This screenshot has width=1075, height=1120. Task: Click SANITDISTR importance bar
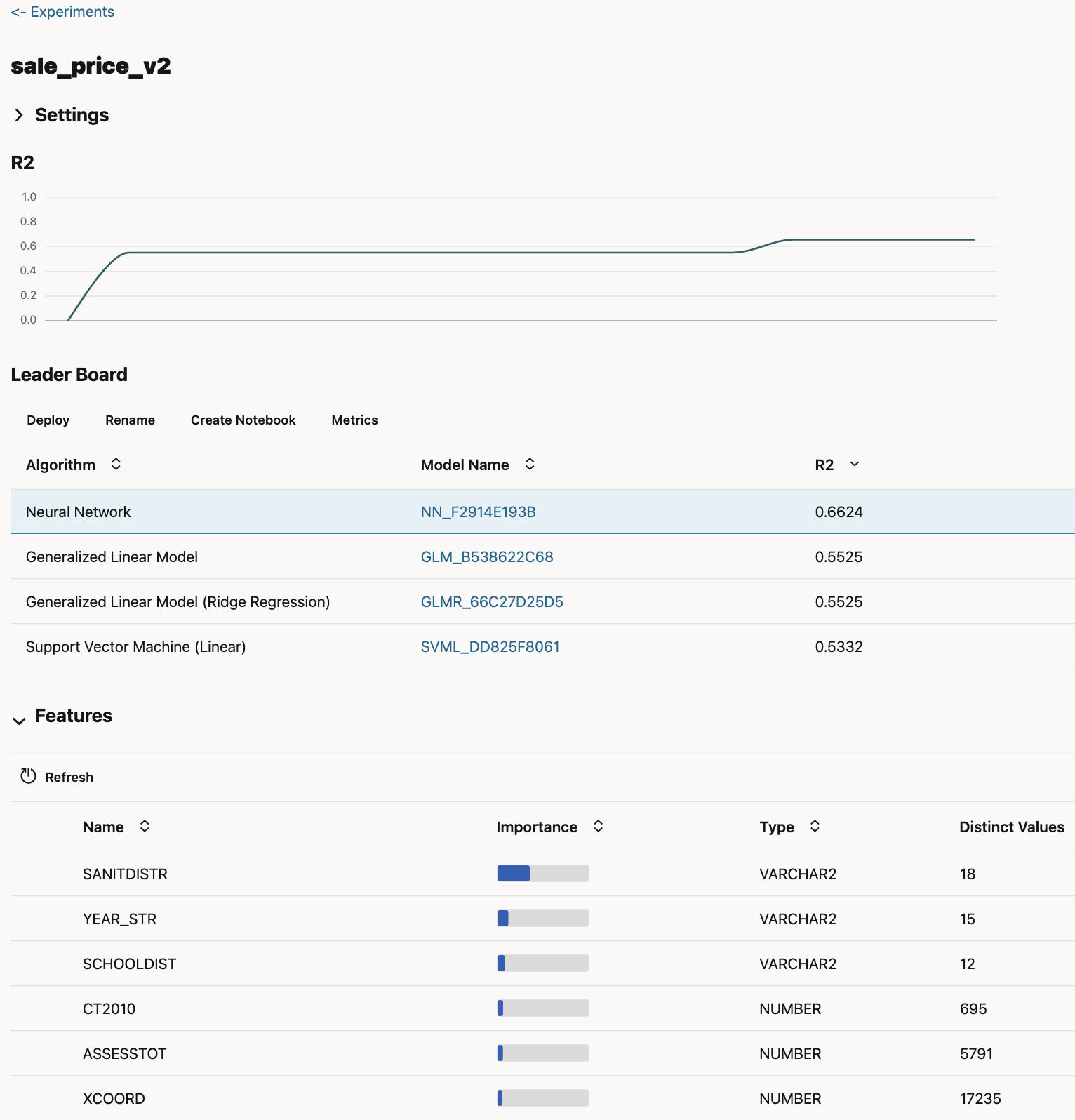(542, 874)
